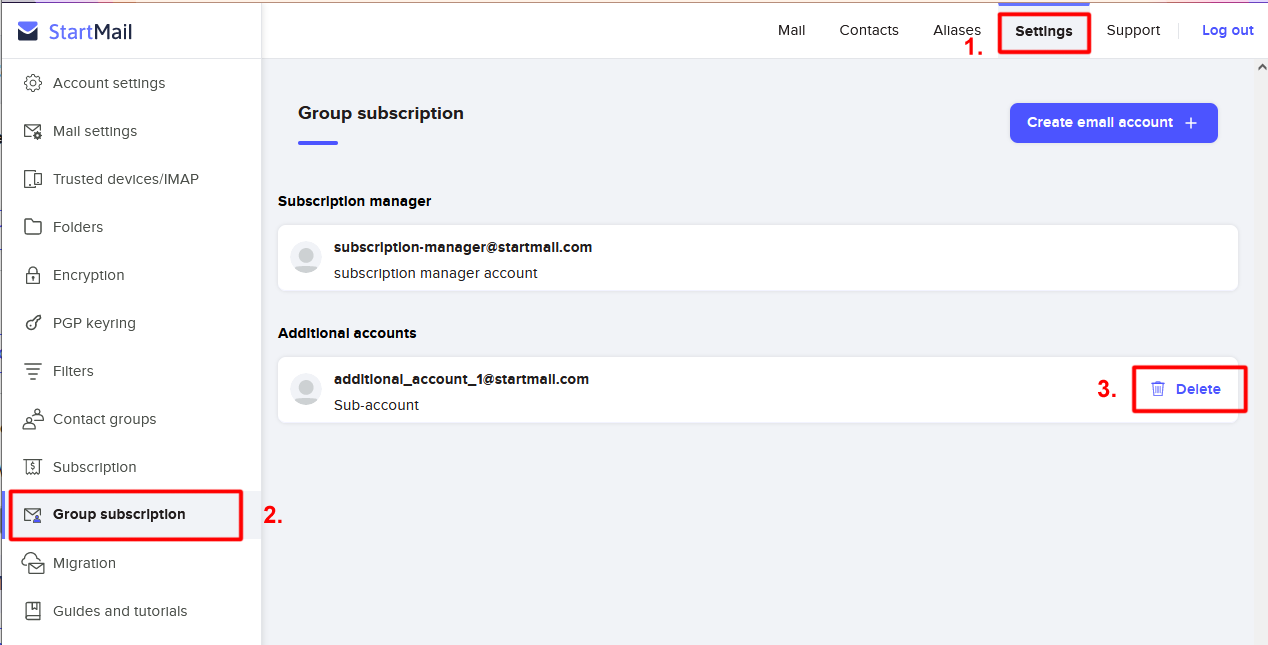Select the Subscription sidebar entry

(x=131, y=467)
